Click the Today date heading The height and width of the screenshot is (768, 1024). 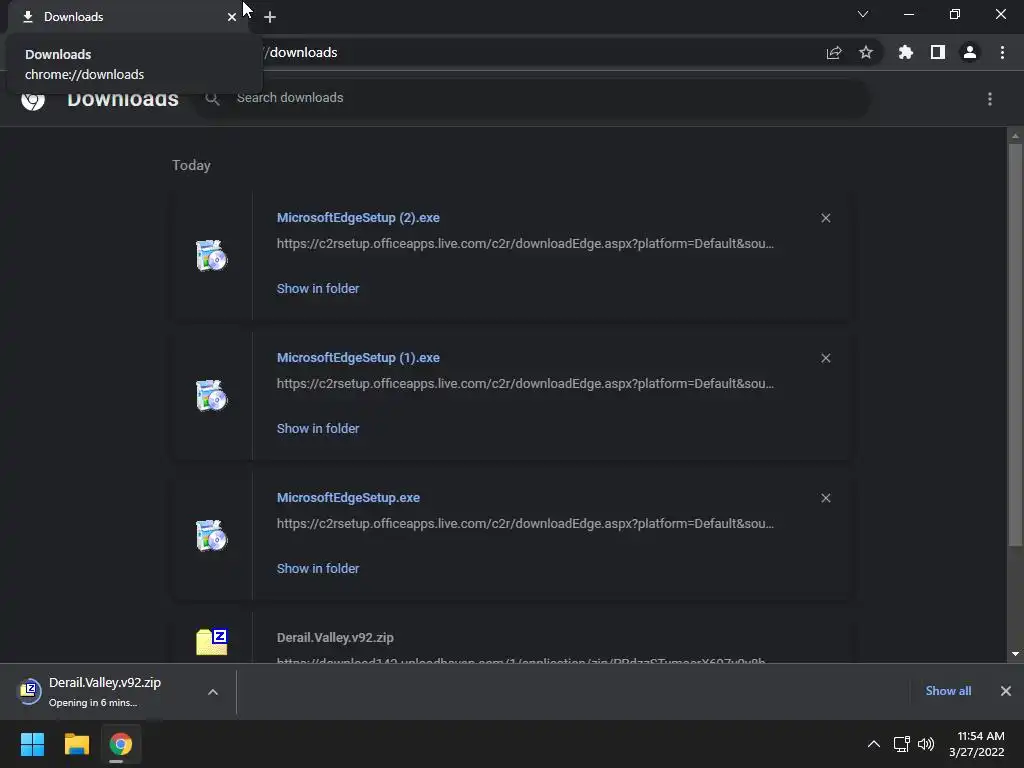(191, 165)
